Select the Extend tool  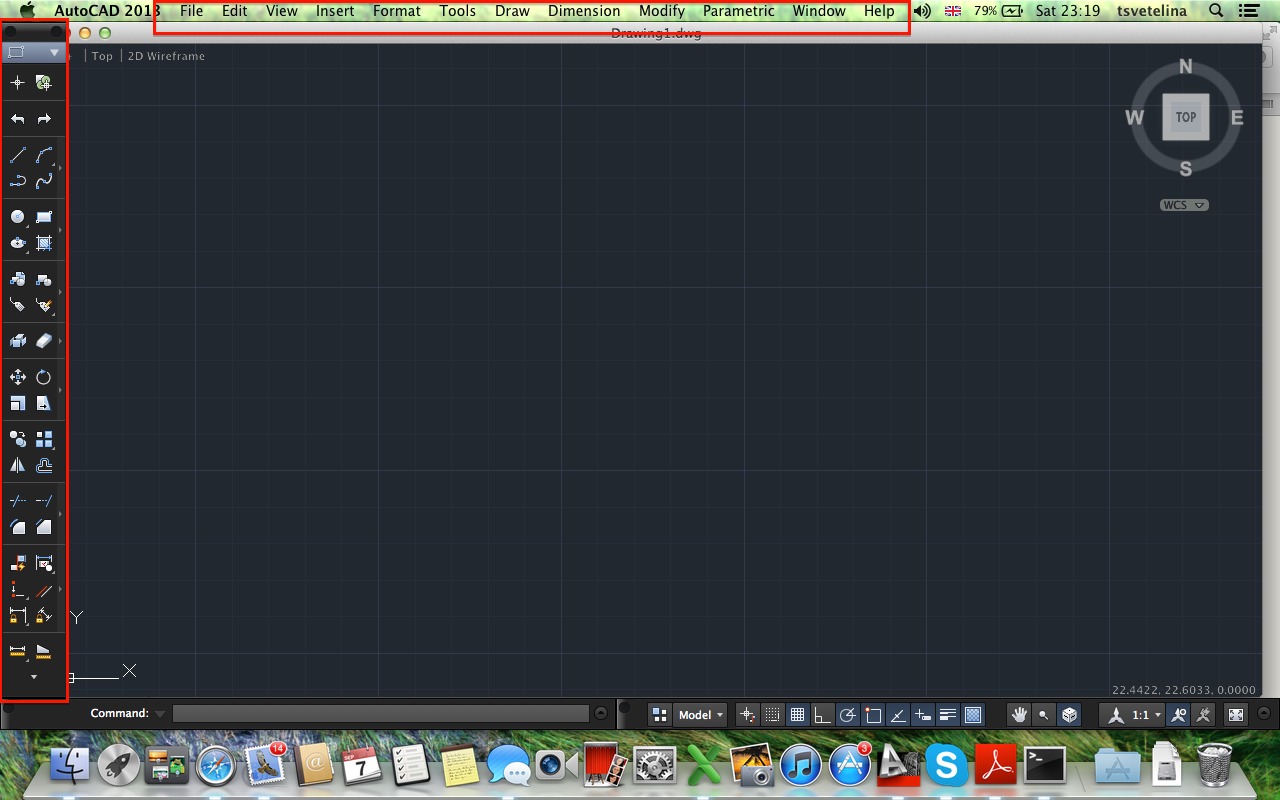coord(44,501)
